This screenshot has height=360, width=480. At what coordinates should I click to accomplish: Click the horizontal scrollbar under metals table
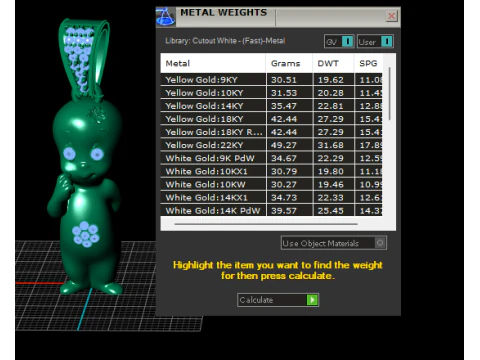(266, 224)
